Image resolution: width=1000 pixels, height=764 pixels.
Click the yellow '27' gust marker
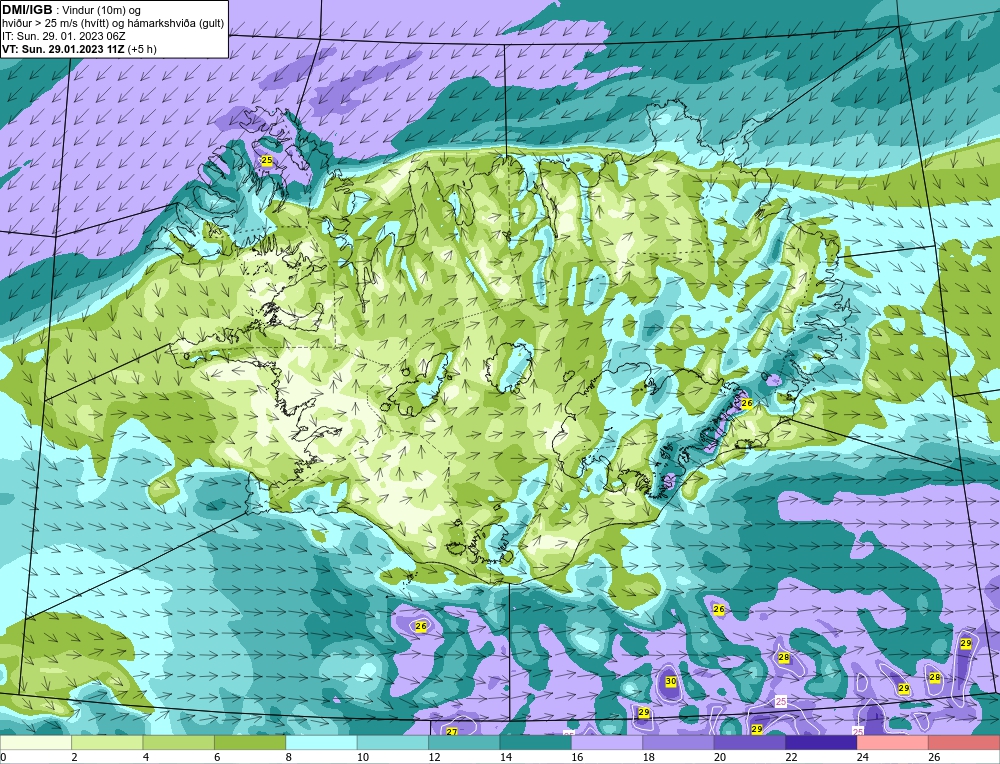(x=452, y=731)
